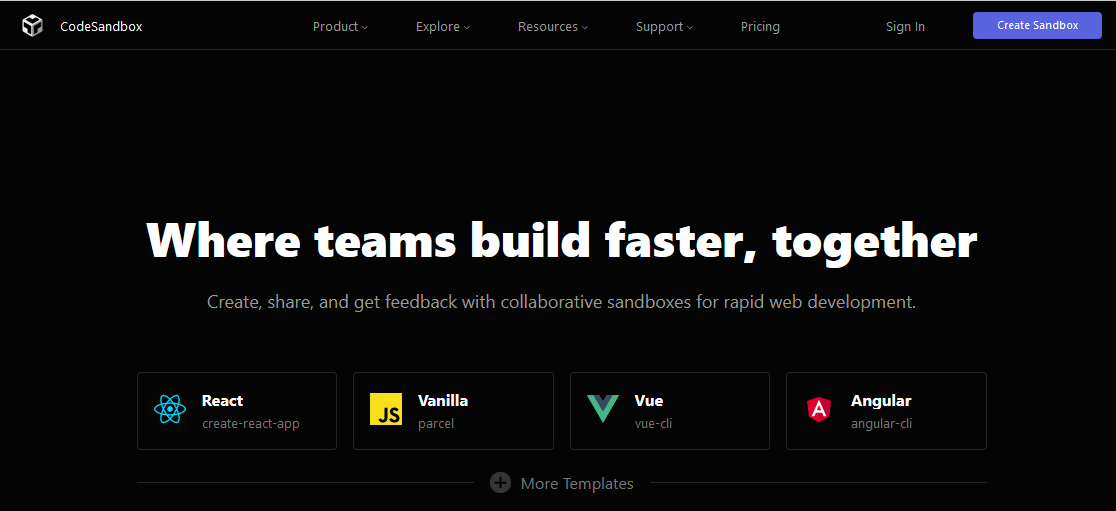
Task: Click the red Angular shield icon
Action: 818,409
